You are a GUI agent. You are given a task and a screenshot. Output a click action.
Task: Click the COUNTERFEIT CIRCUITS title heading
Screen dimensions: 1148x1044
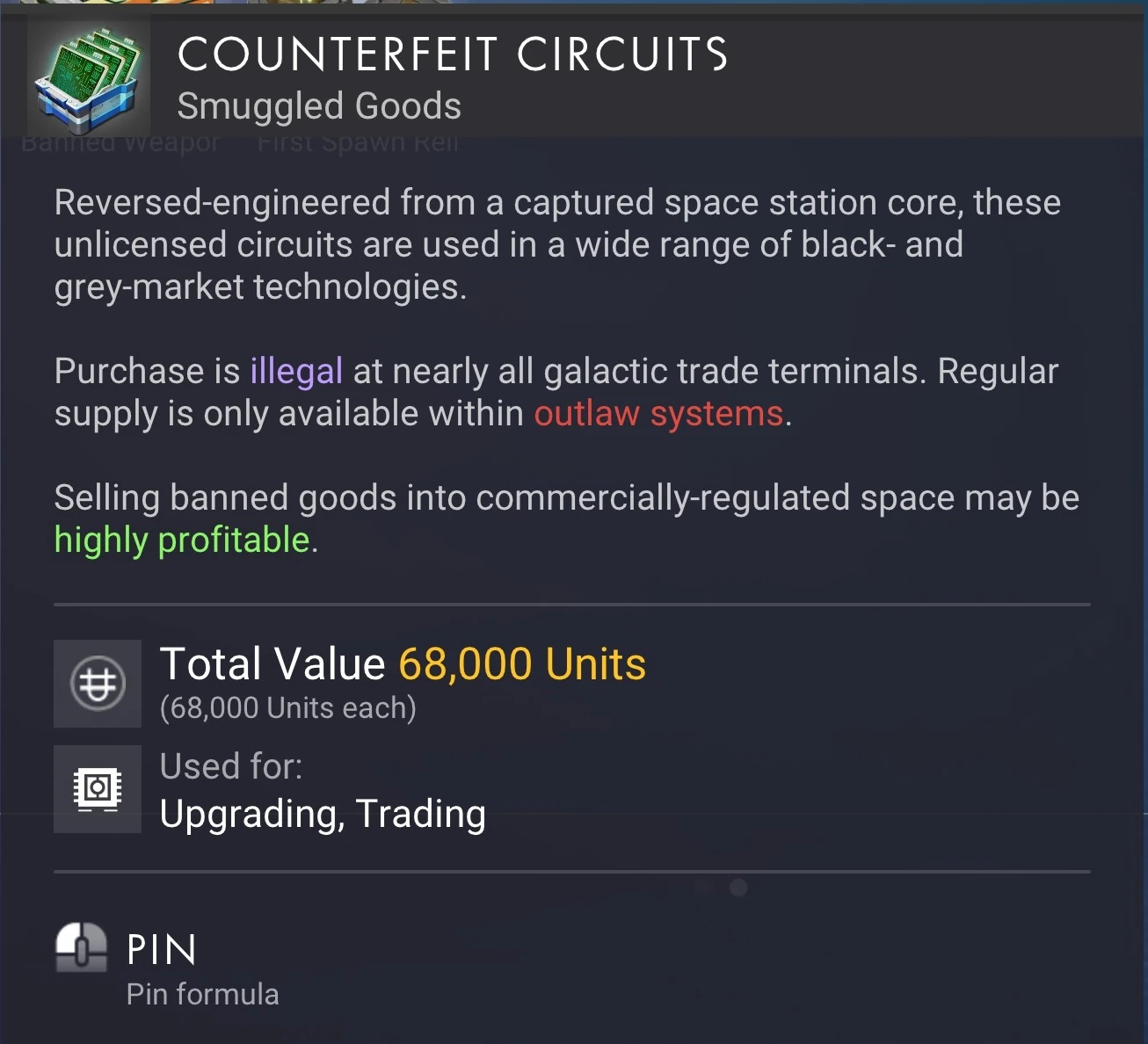coord(453,54)
